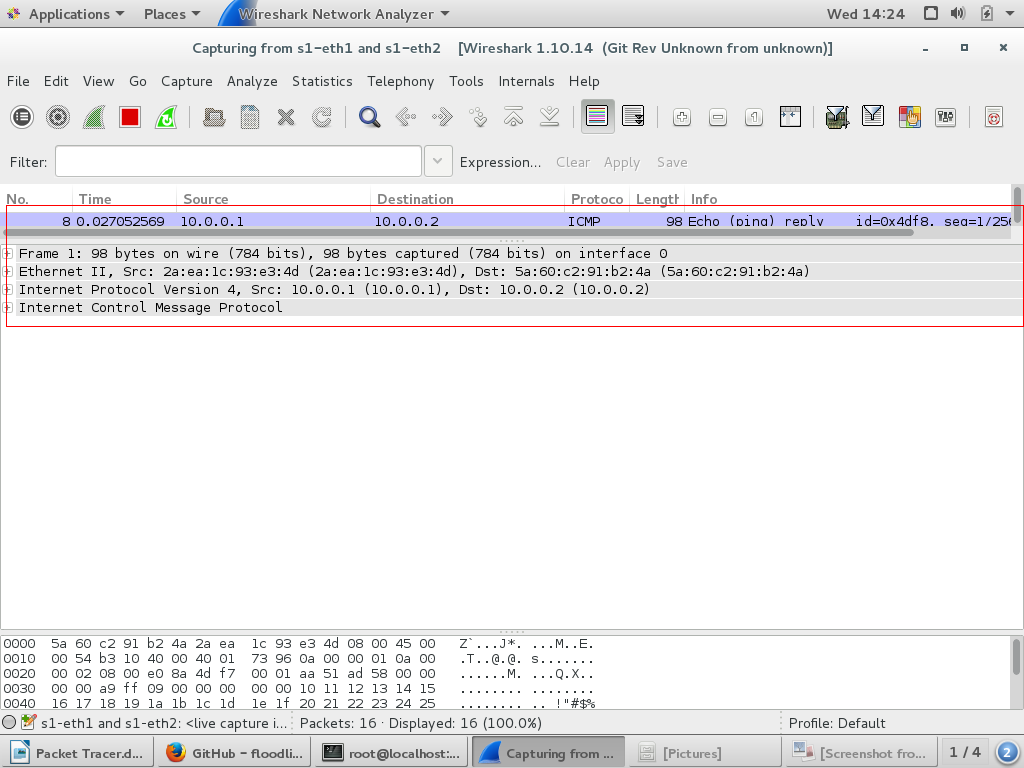Find a packet (magnifier icon)
The height and width of the screenshot is (768, 1024).
click(x=369, y=117)
